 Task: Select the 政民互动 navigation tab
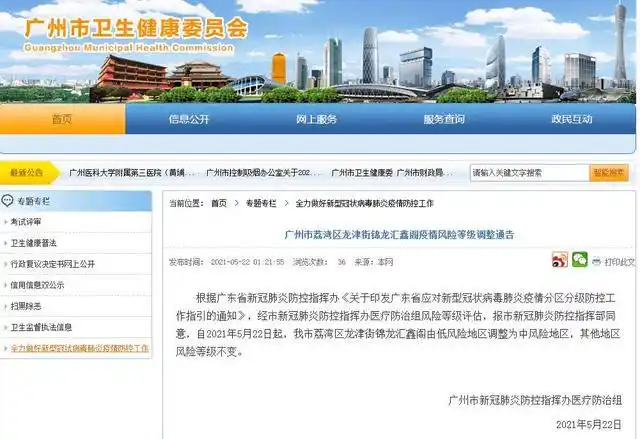pyautogui.click(x=572, y=119)
